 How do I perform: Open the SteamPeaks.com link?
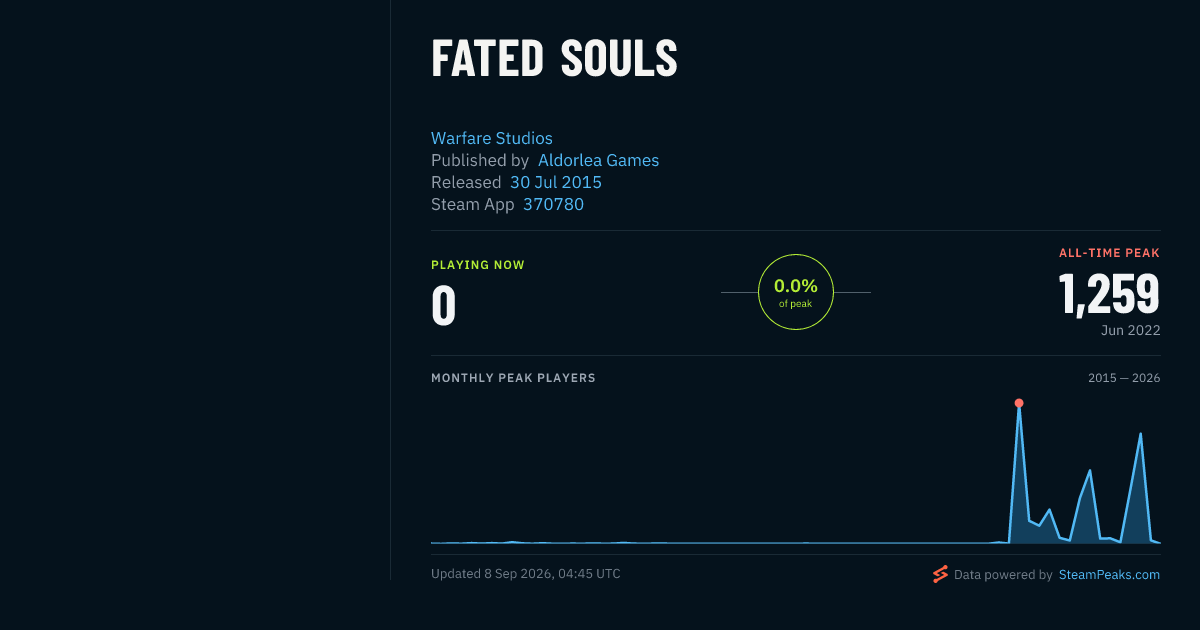[1109, 575]
